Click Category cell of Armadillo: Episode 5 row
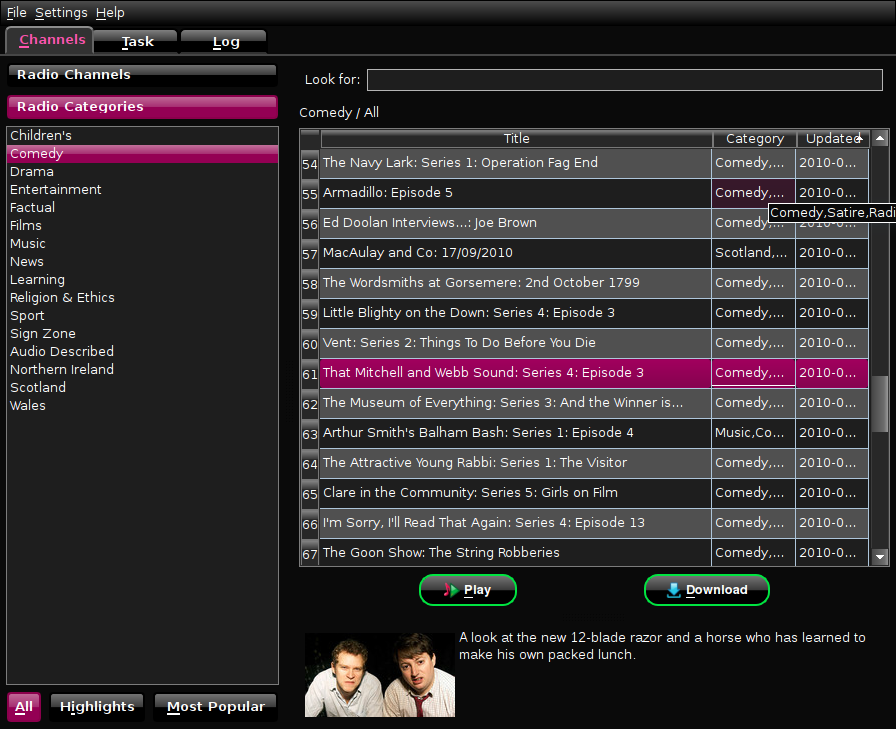Viewport: 896px width, 729px height. (x=753, y=193)
